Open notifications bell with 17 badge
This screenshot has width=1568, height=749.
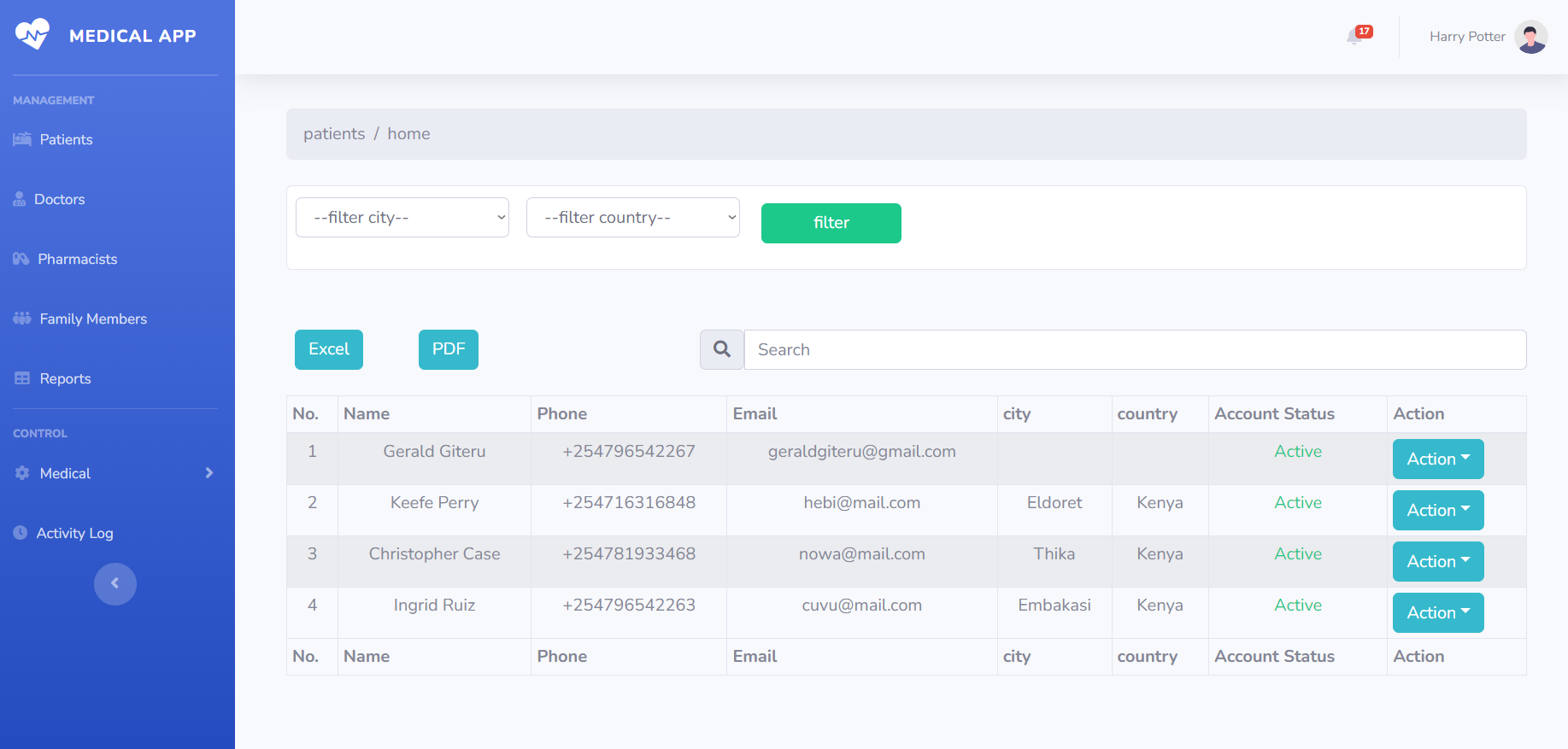[x=1355, y=37]
